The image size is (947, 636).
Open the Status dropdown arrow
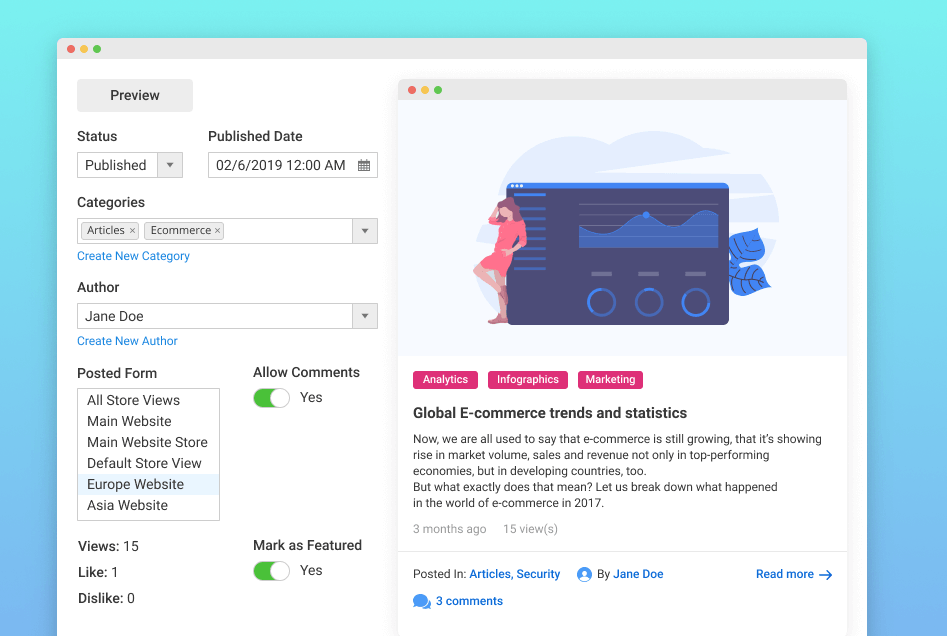click(170, 165)
